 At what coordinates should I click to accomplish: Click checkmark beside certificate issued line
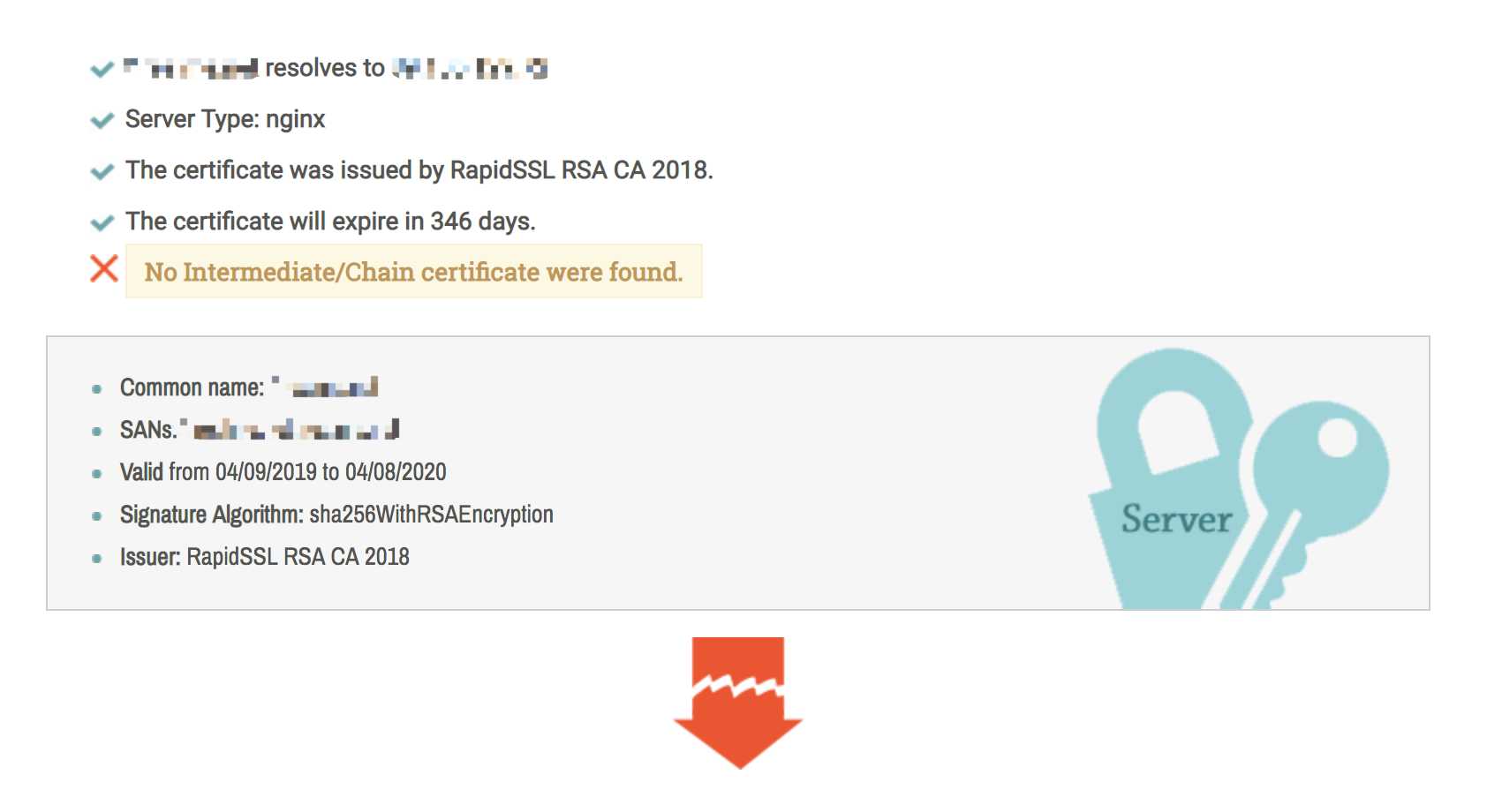(x=102, y=171)
